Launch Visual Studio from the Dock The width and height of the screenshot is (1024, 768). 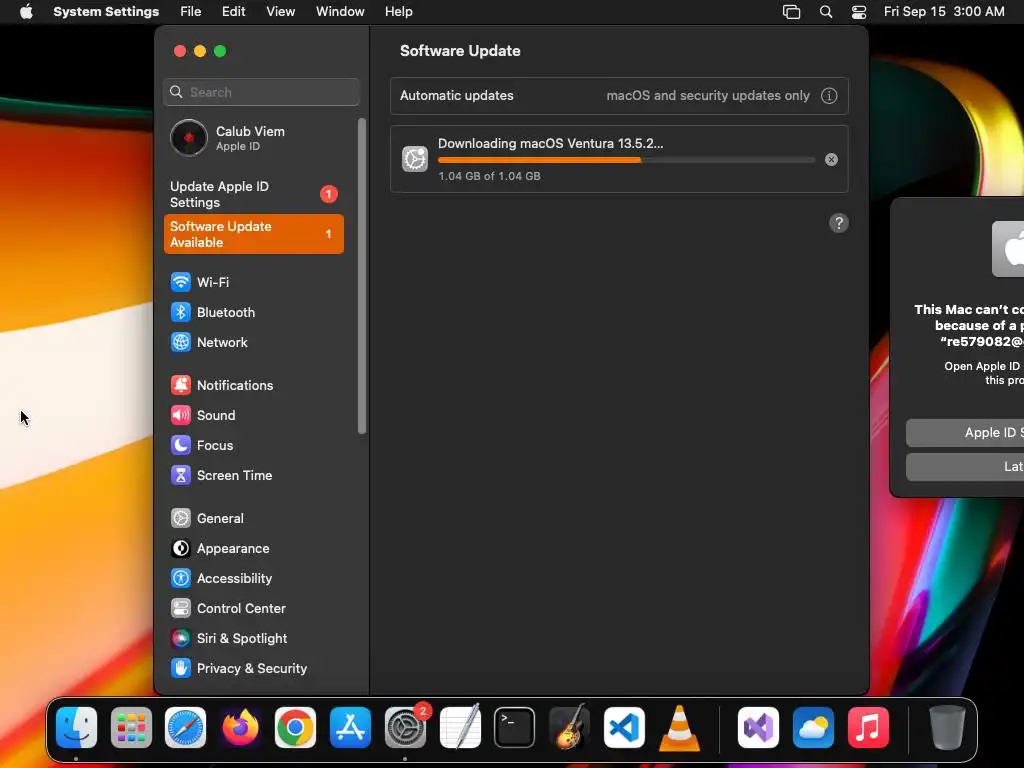pos(758,727)
